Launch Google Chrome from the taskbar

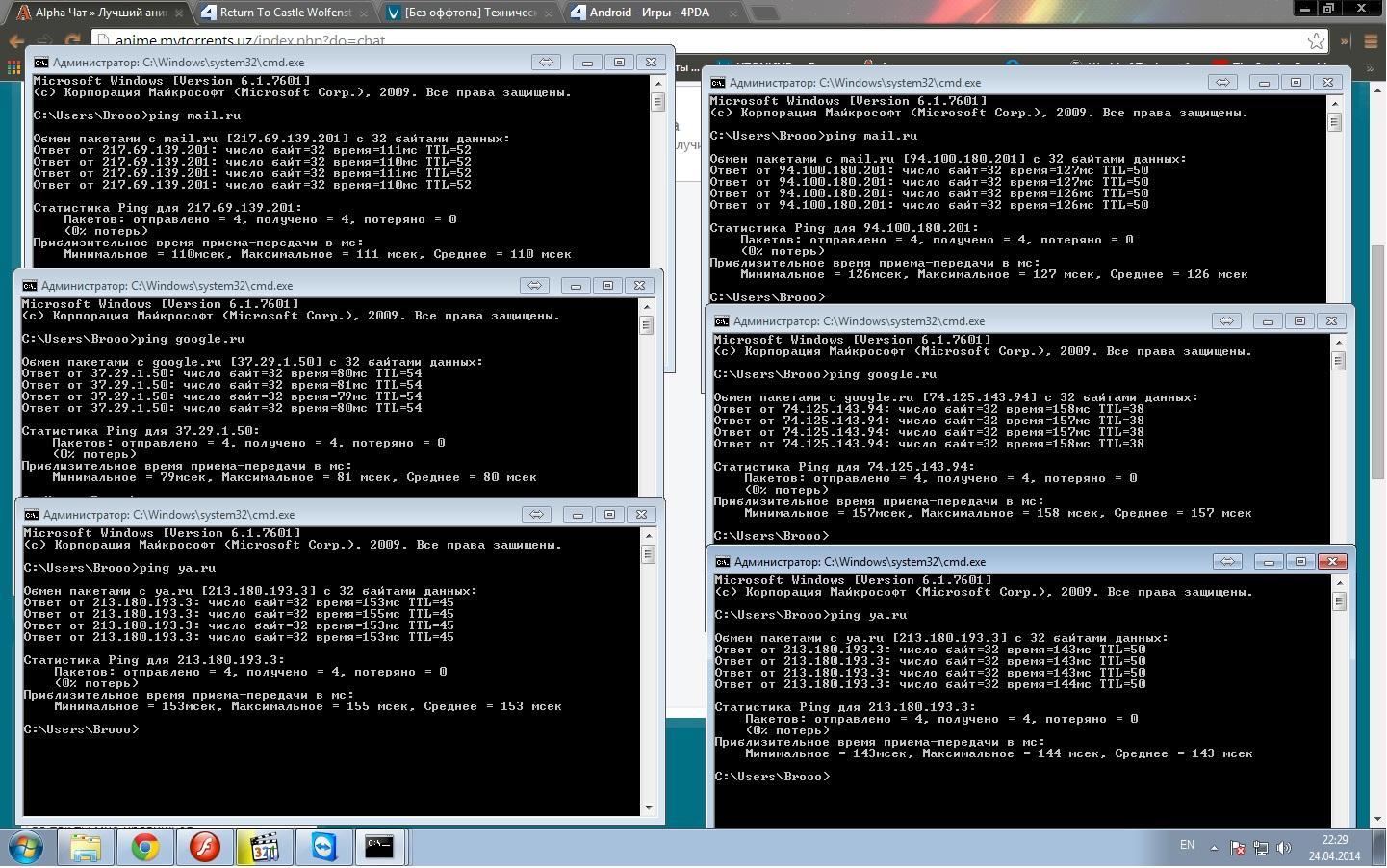145,847
